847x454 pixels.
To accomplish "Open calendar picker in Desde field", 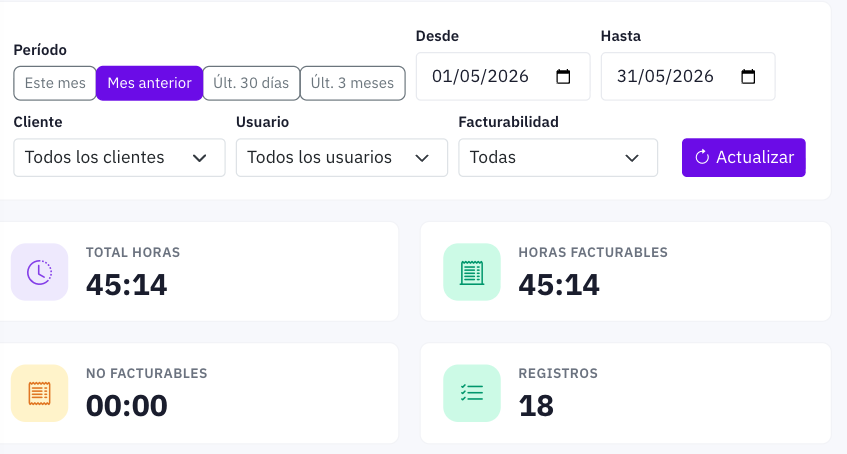I will 563,76.
